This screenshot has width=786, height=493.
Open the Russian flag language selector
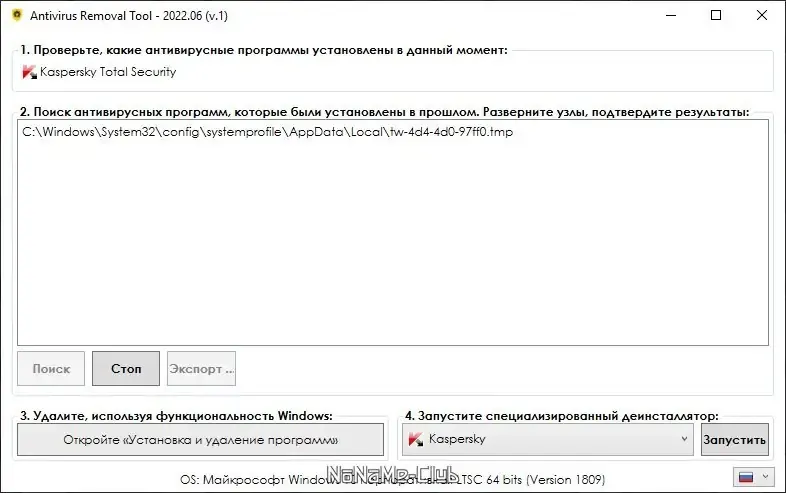[x=753, y=477]
